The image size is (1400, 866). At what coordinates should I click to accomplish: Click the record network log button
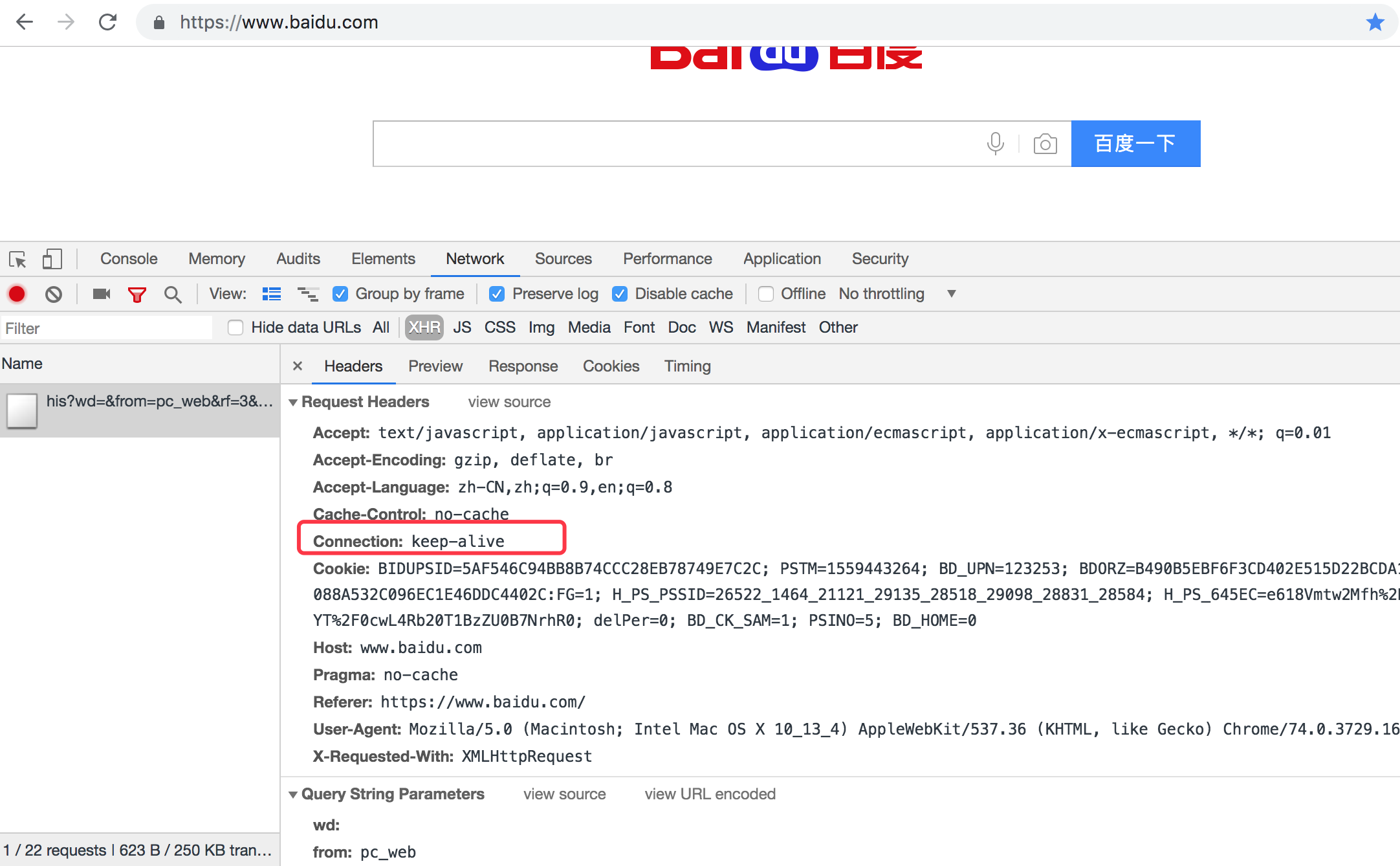point(17,294)
